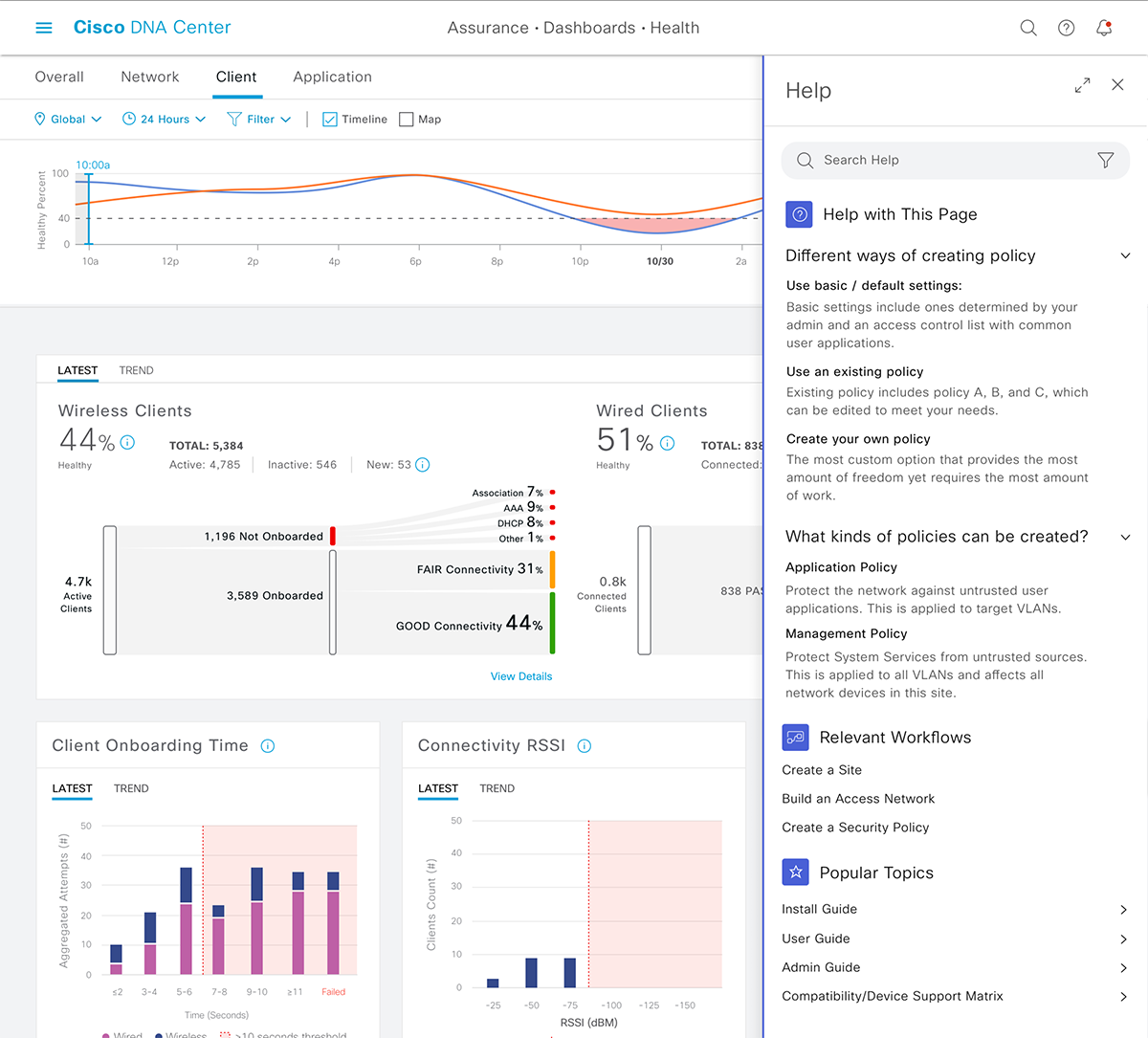The height and width of the screenshot is (1038, 1148).
Task: Click Client Onboarding Time info icon
Action: click(x=268, y=746)
